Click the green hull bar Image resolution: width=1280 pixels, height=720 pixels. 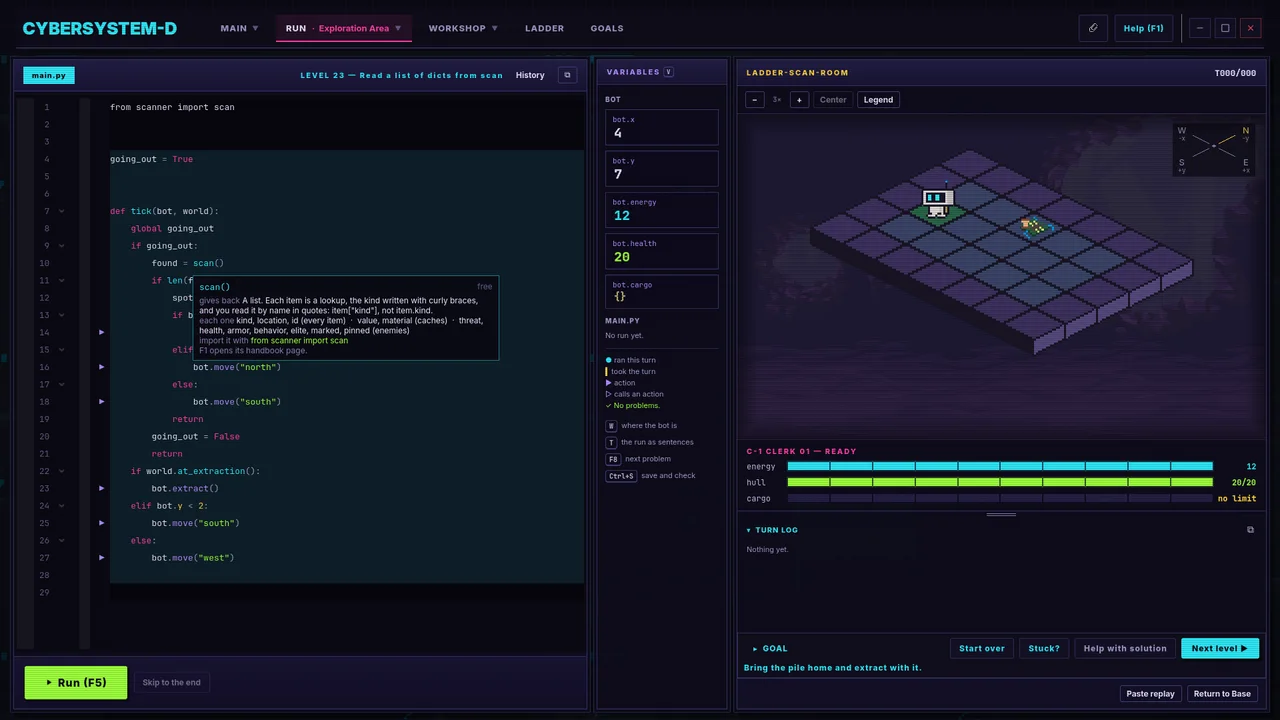[x=1000, y=482]
